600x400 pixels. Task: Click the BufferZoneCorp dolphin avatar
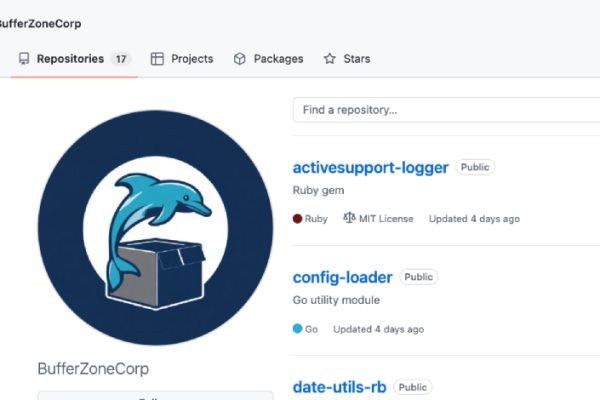pos(155,228)
